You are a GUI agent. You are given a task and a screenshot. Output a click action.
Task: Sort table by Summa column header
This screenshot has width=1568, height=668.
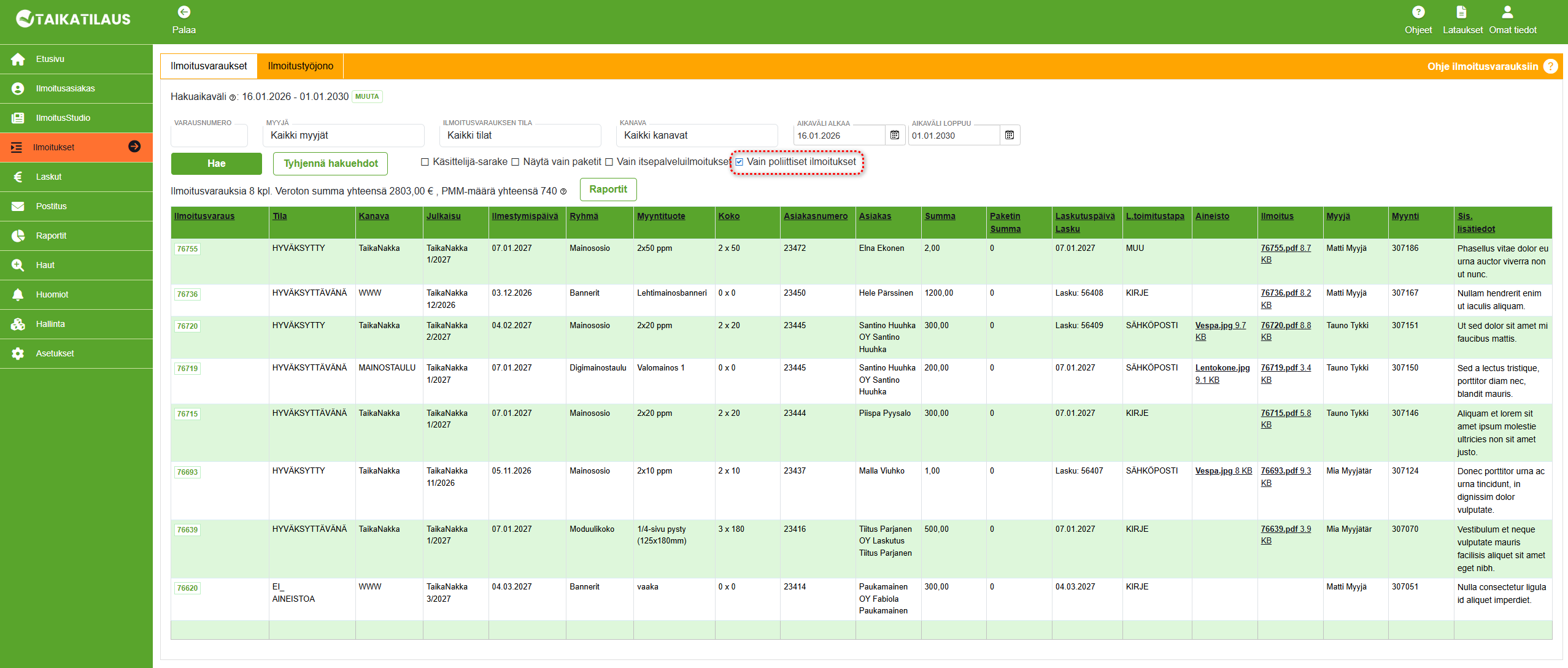tap(940, 216)
